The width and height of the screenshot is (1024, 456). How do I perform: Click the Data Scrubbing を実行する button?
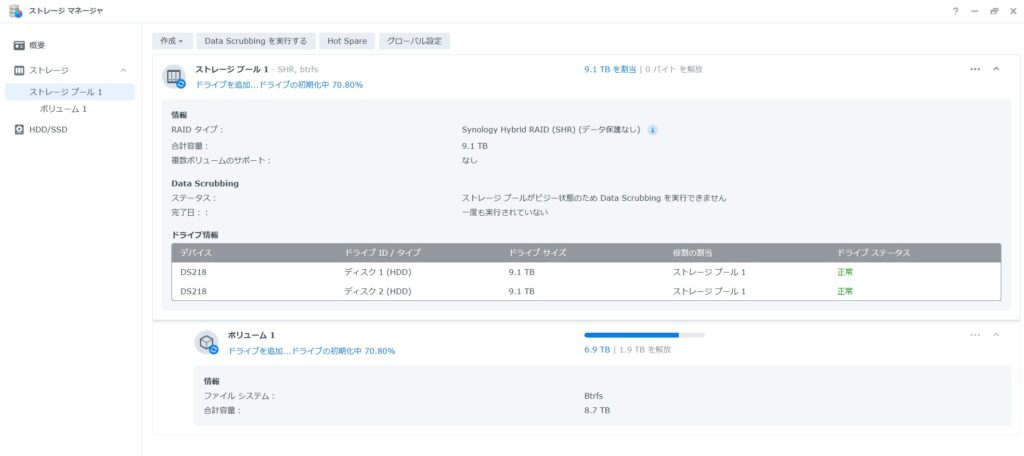[x=256, y=41]
